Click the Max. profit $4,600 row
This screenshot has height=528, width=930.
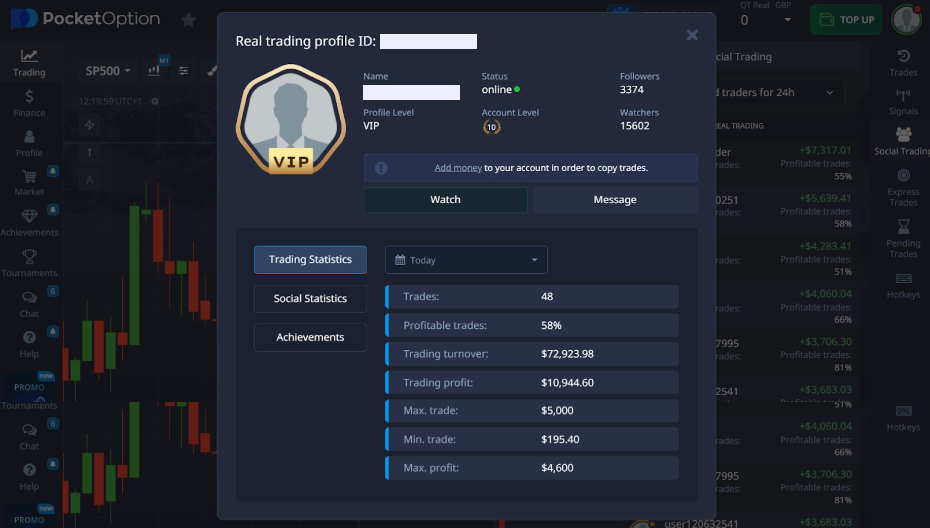coord(532,468)
